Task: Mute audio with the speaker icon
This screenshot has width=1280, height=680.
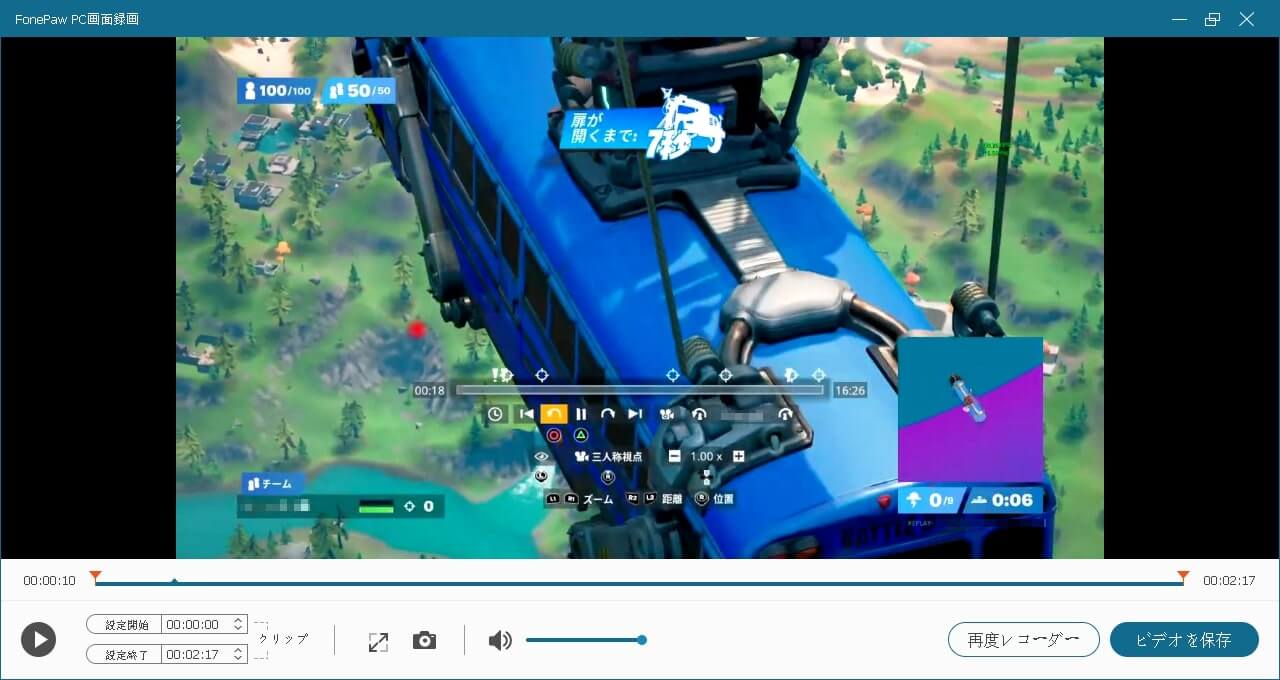Action: pyautogui.click(x=500, y=640)
